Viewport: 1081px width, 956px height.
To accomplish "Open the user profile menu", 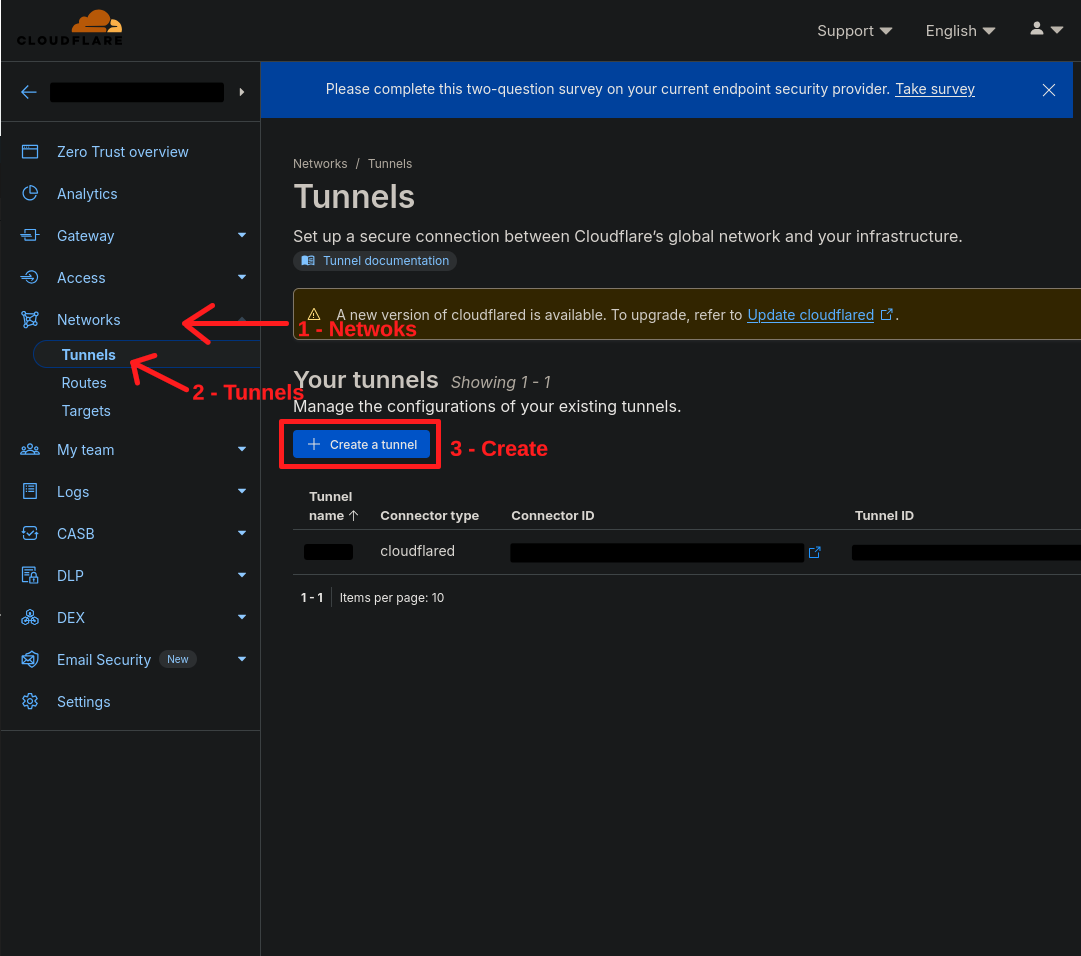I will pyautogui.click(x=1046, y=29).
